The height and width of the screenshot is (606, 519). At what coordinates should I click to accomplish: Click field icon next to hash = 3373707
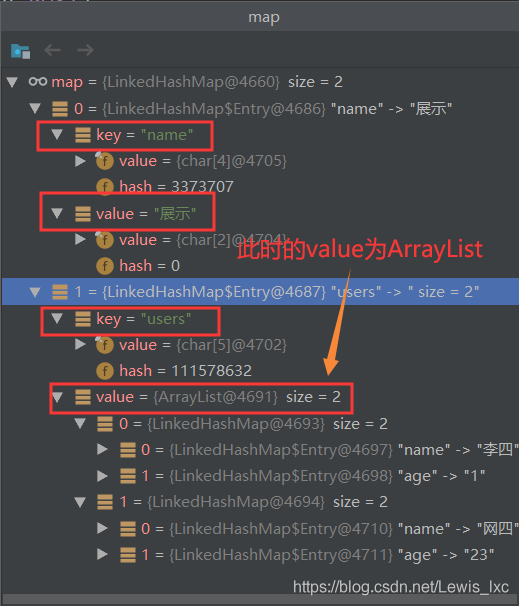pos(105,186)
